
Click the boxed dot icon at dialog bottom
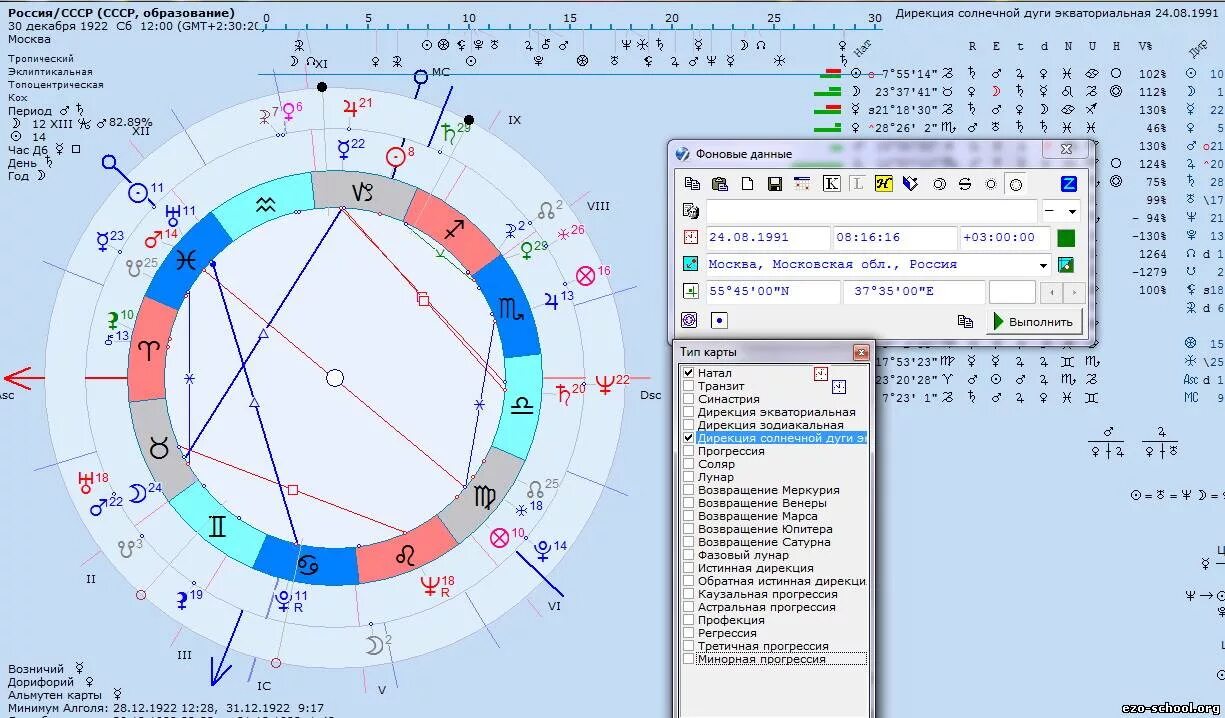tap(719, 320)
